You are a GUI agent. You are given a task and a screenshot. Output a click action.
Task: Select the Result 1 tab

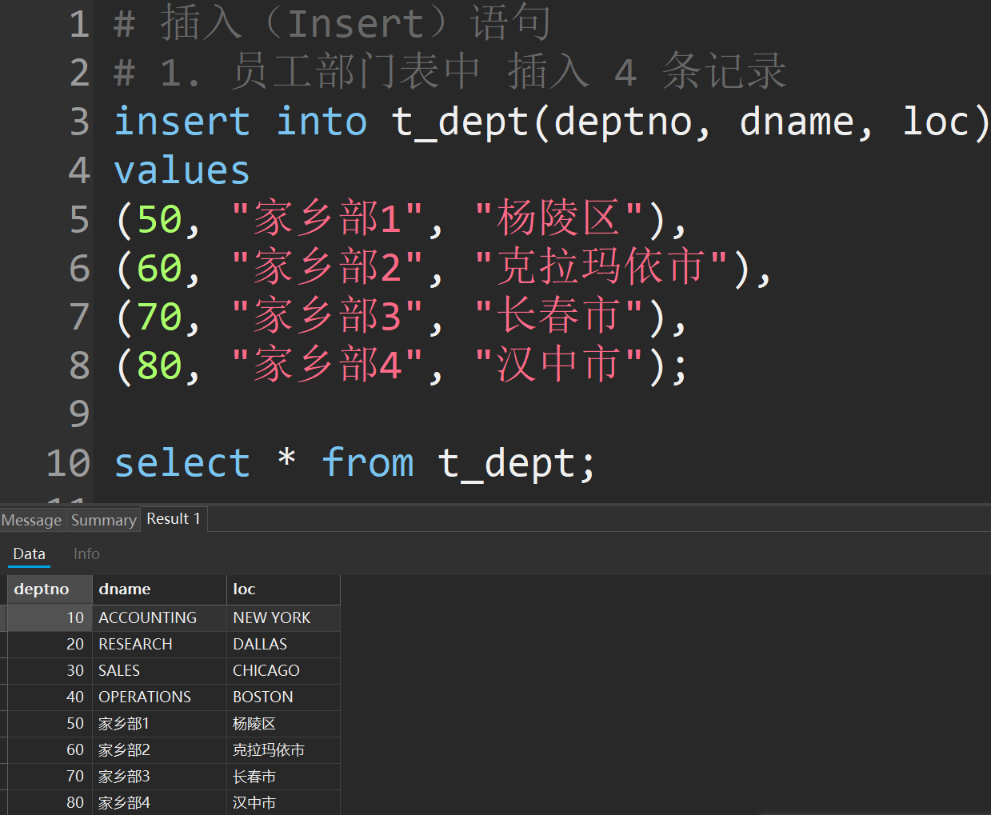(174, 519)
